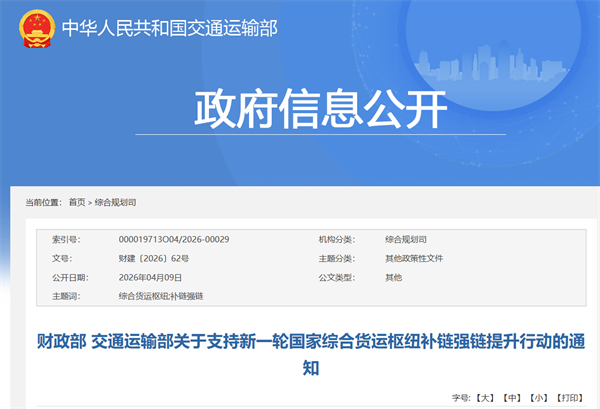This screenshot has height=409, width=600.
Task: Click the 打印 print button
Action: (x=568, y=397)
